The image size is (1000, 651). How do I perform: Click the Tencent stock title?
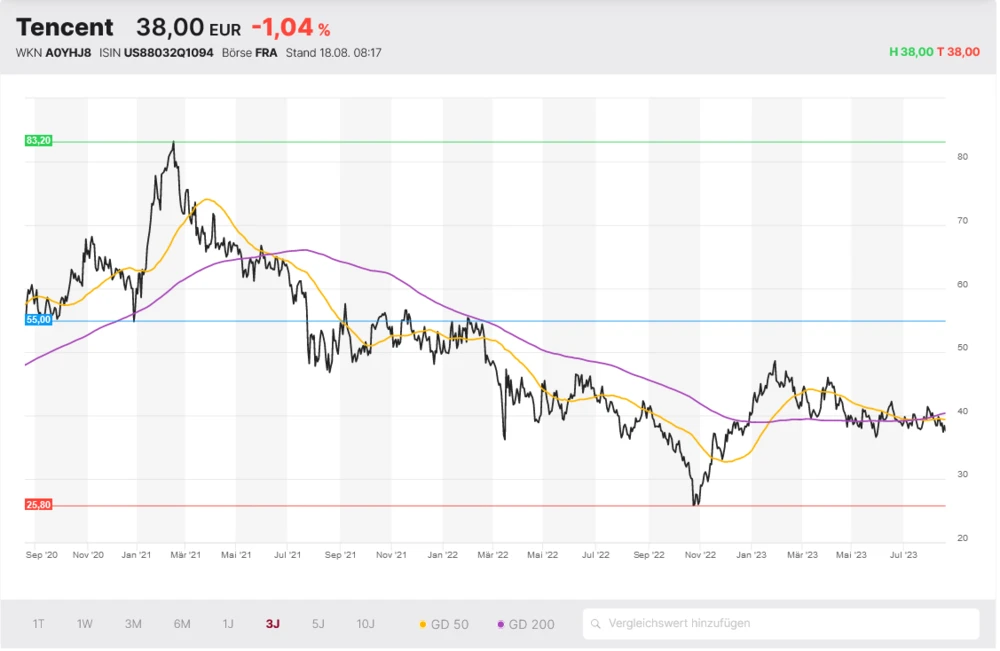65,27
